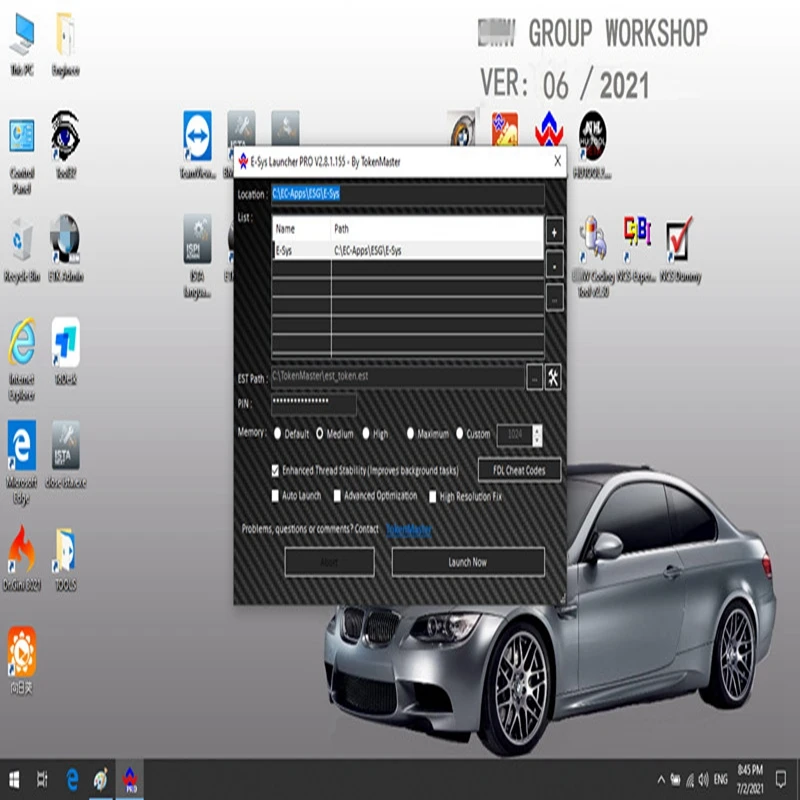Select the eye-logo desktop icon
800x800 pixels.
[x=65, y=144]
